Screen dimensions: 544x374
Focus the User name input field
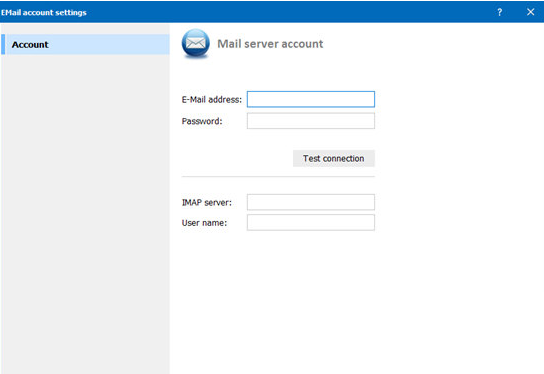pyautogui.click(x=311, y=222)
